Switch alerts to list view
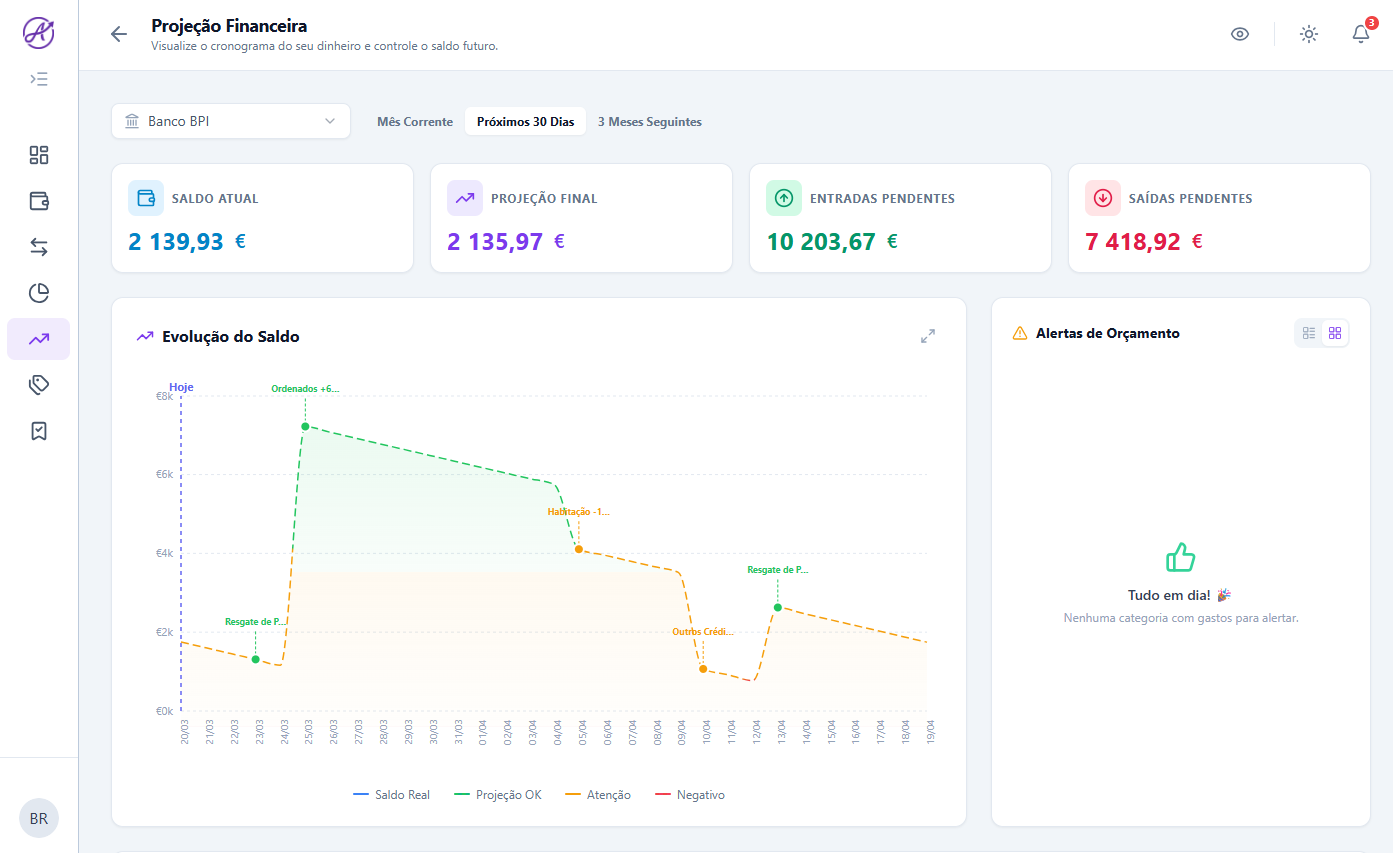 pyautogui.click(x=1309, y=333)
